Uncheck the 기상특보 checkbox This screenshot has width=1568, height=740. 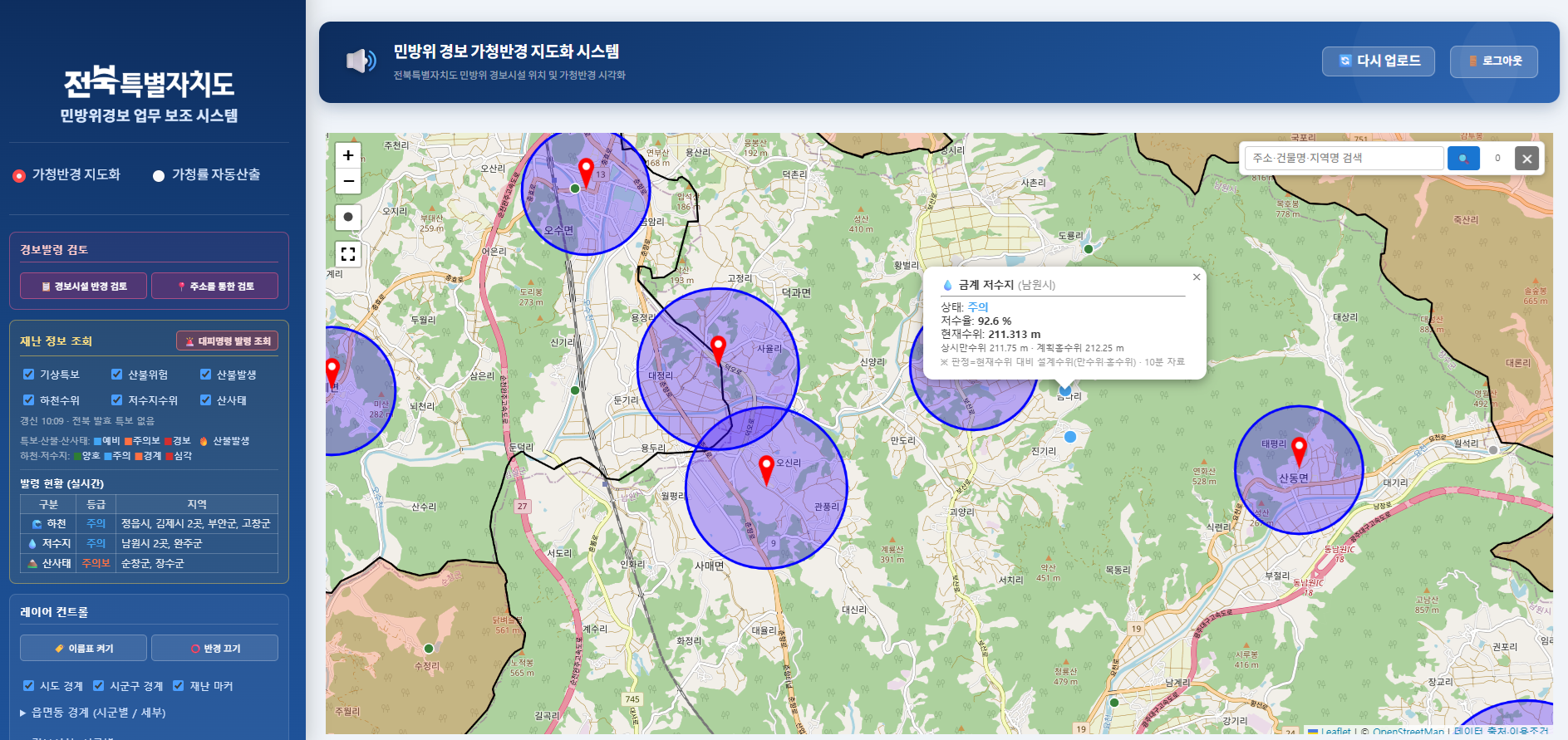[x=29, y=375]
